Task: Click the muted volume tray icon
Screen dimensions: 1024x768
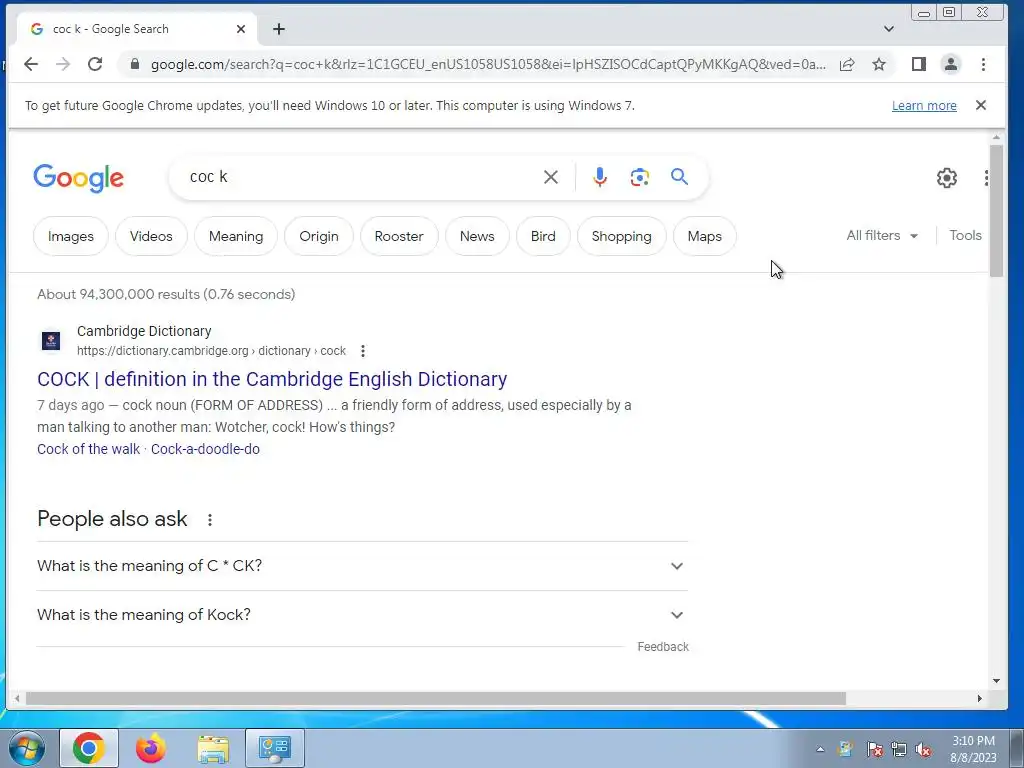Action: coord(923,750)
